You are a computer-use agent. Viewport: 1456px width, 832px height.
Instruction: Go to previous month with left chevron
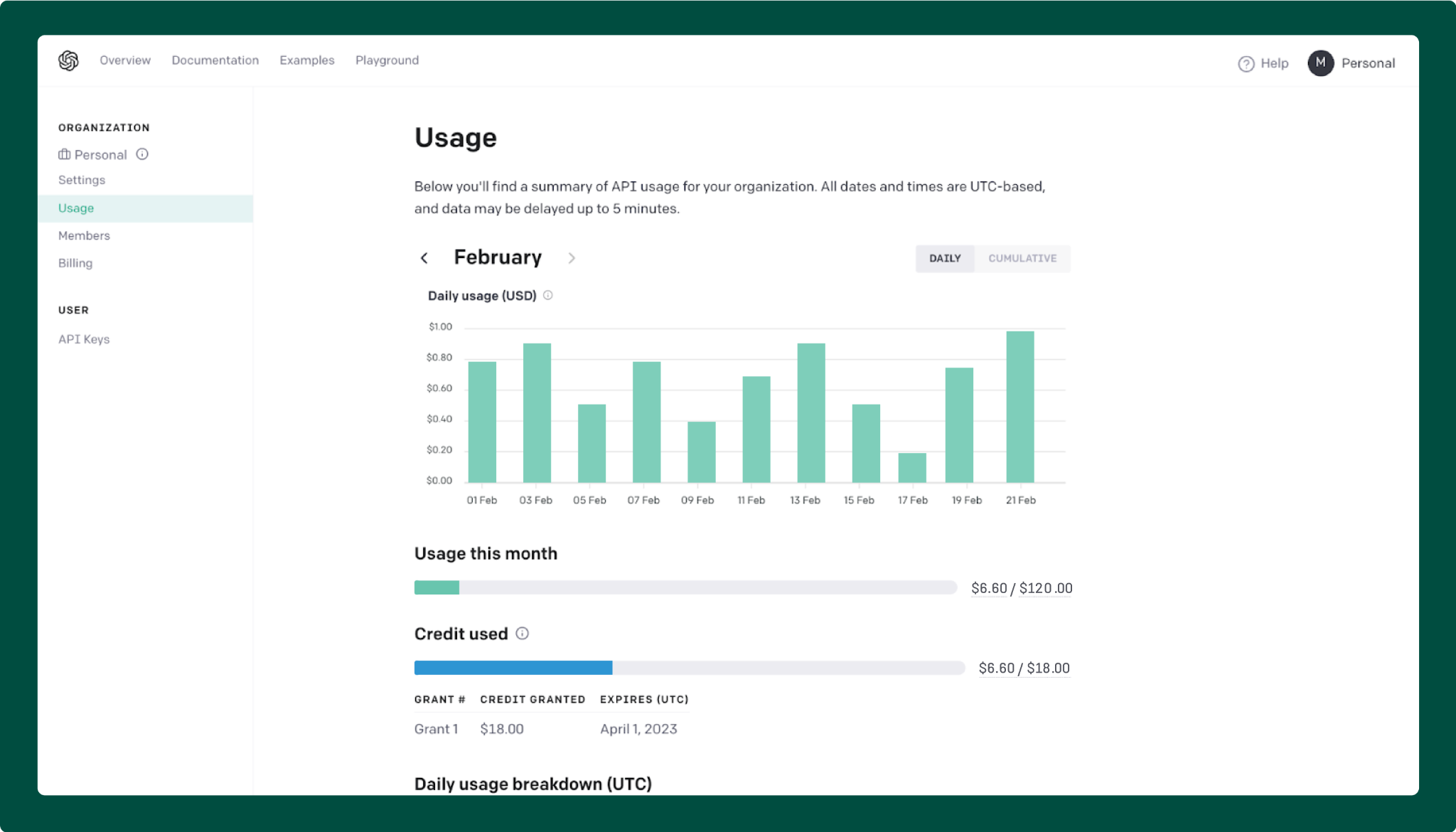point(424,258)
